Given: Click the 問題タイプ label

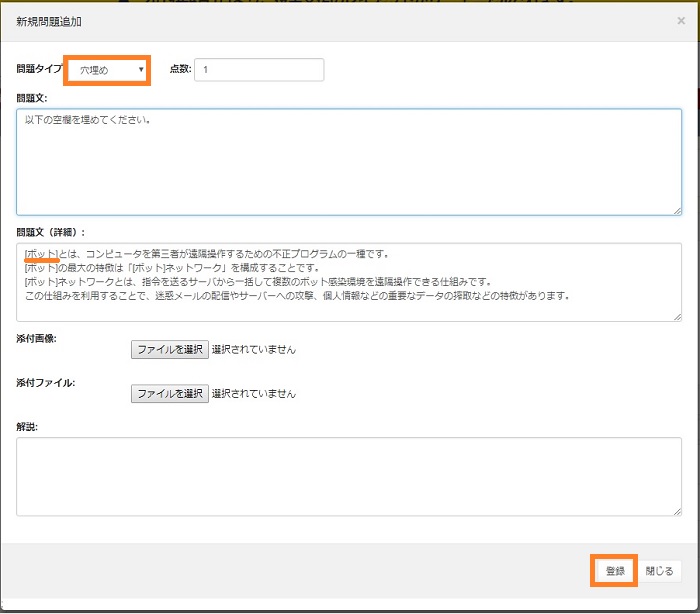Looking at the screenshot, I should [39, 70].
